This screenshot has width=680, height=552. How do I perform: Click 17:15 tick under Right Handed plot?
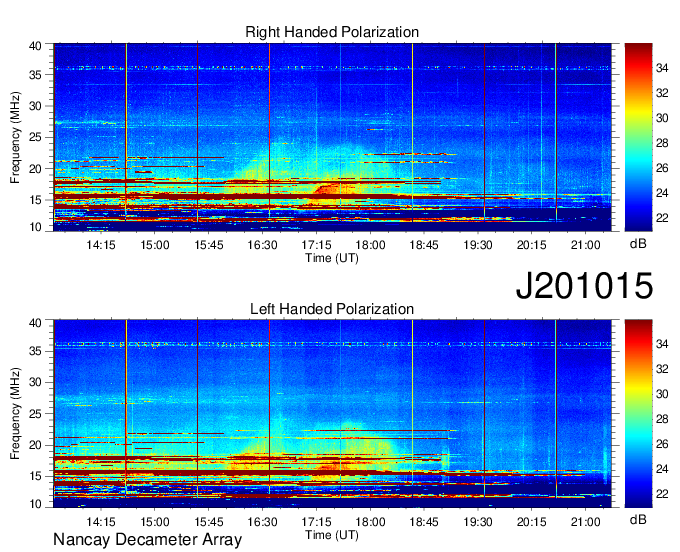tap(316, 245)
